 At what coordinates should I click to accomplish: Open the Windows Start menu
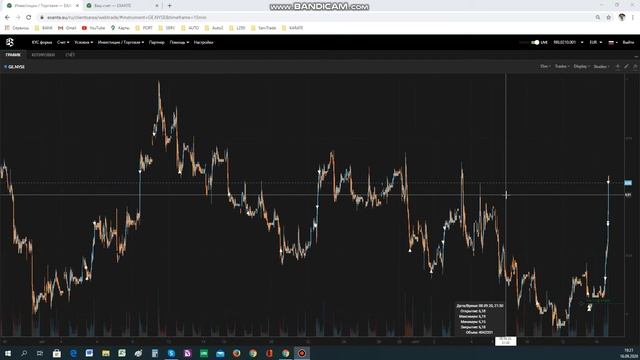7,353
